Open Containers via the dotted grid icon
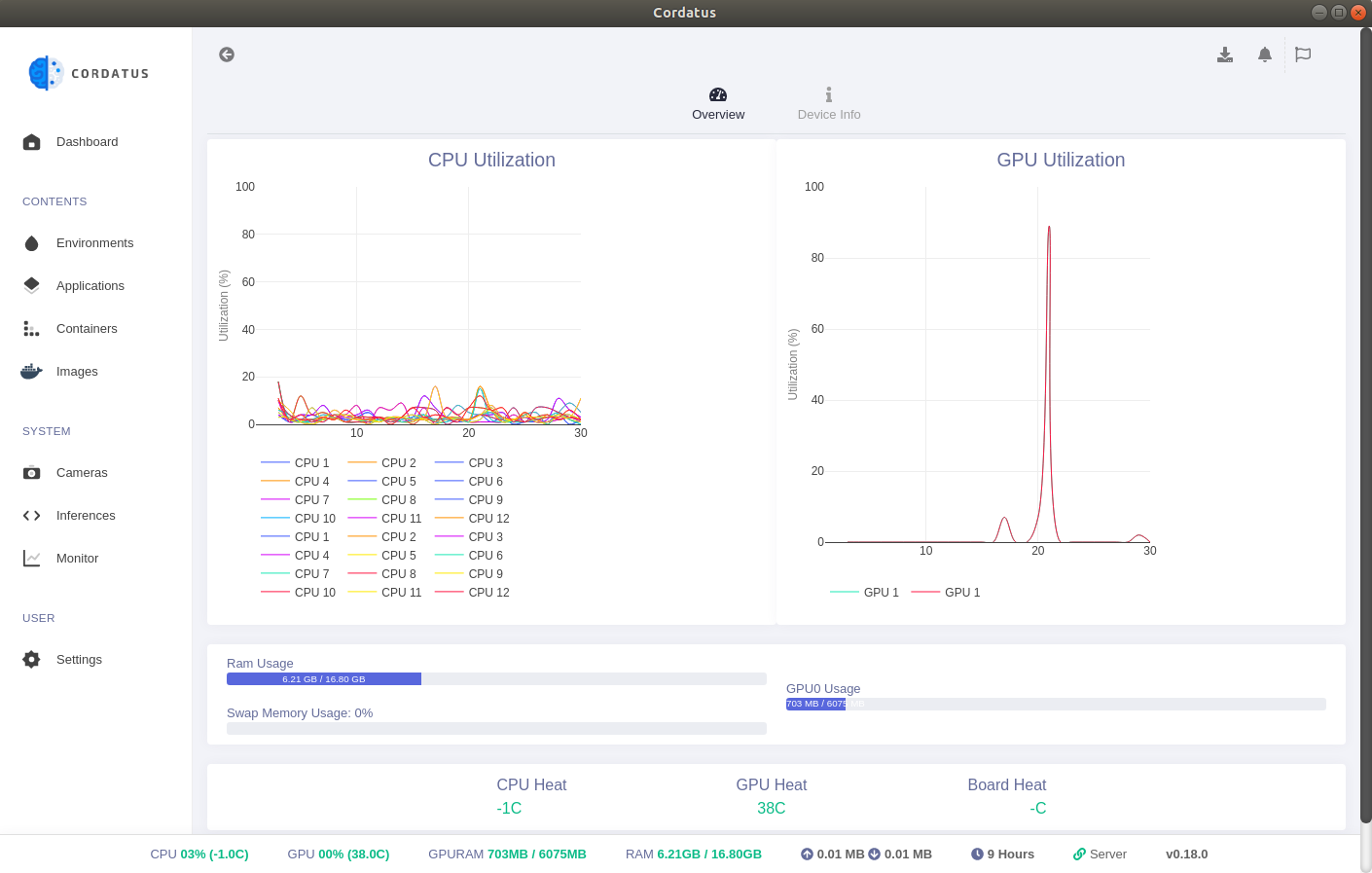Screen dimensions: 1372x873 point(32,329)
